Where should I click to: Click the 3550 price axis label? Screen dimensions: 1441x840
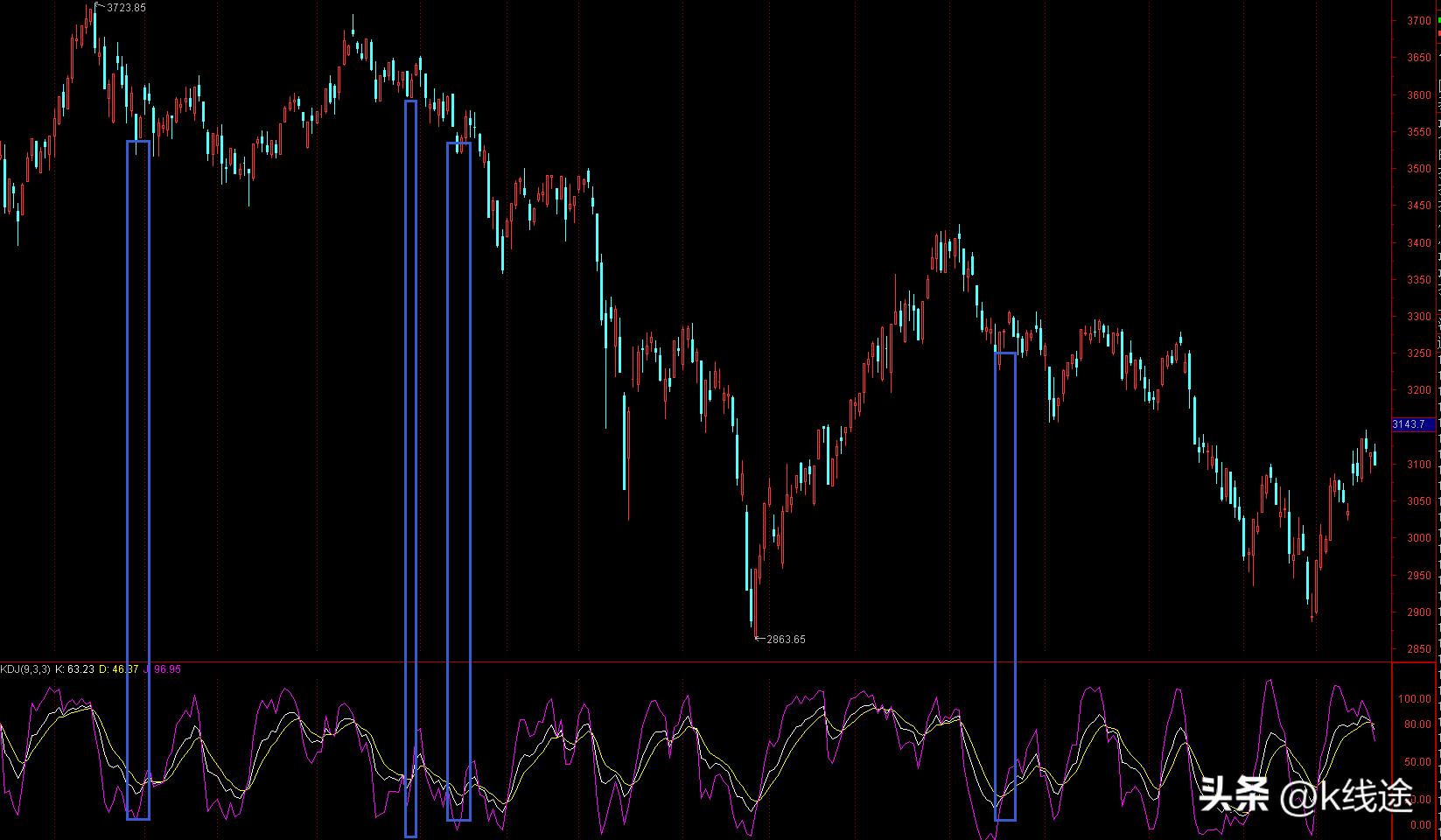pyautogui.click(x=1419, y=132)
